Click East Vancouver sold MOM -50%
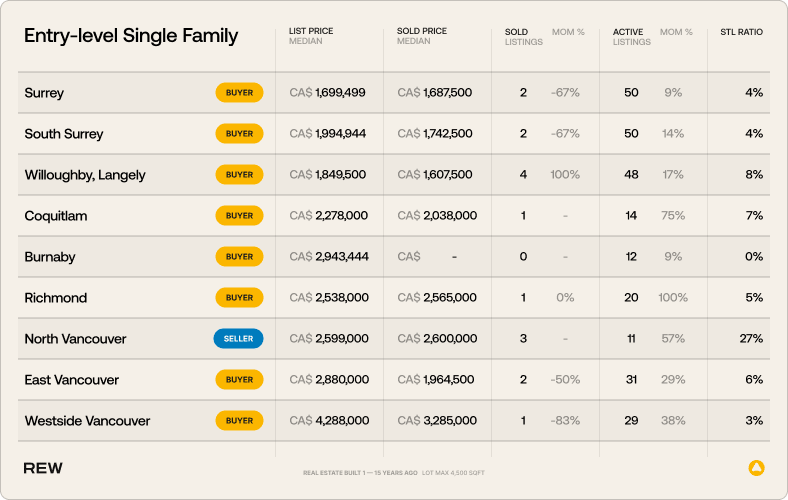 [x=565, y=379]
